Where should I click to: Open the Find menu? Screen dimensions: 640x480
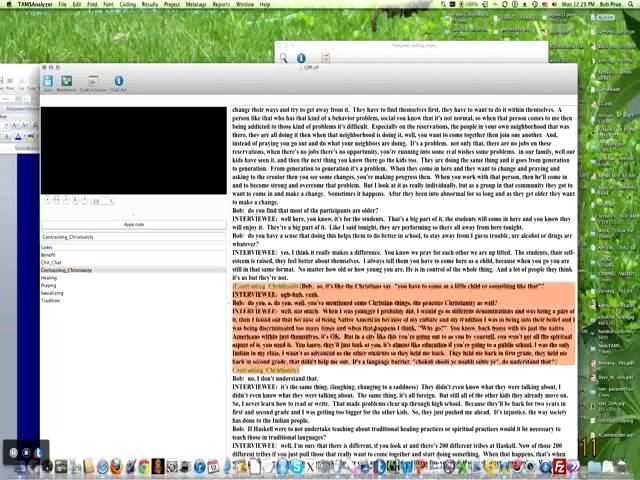tap(92, 4)
